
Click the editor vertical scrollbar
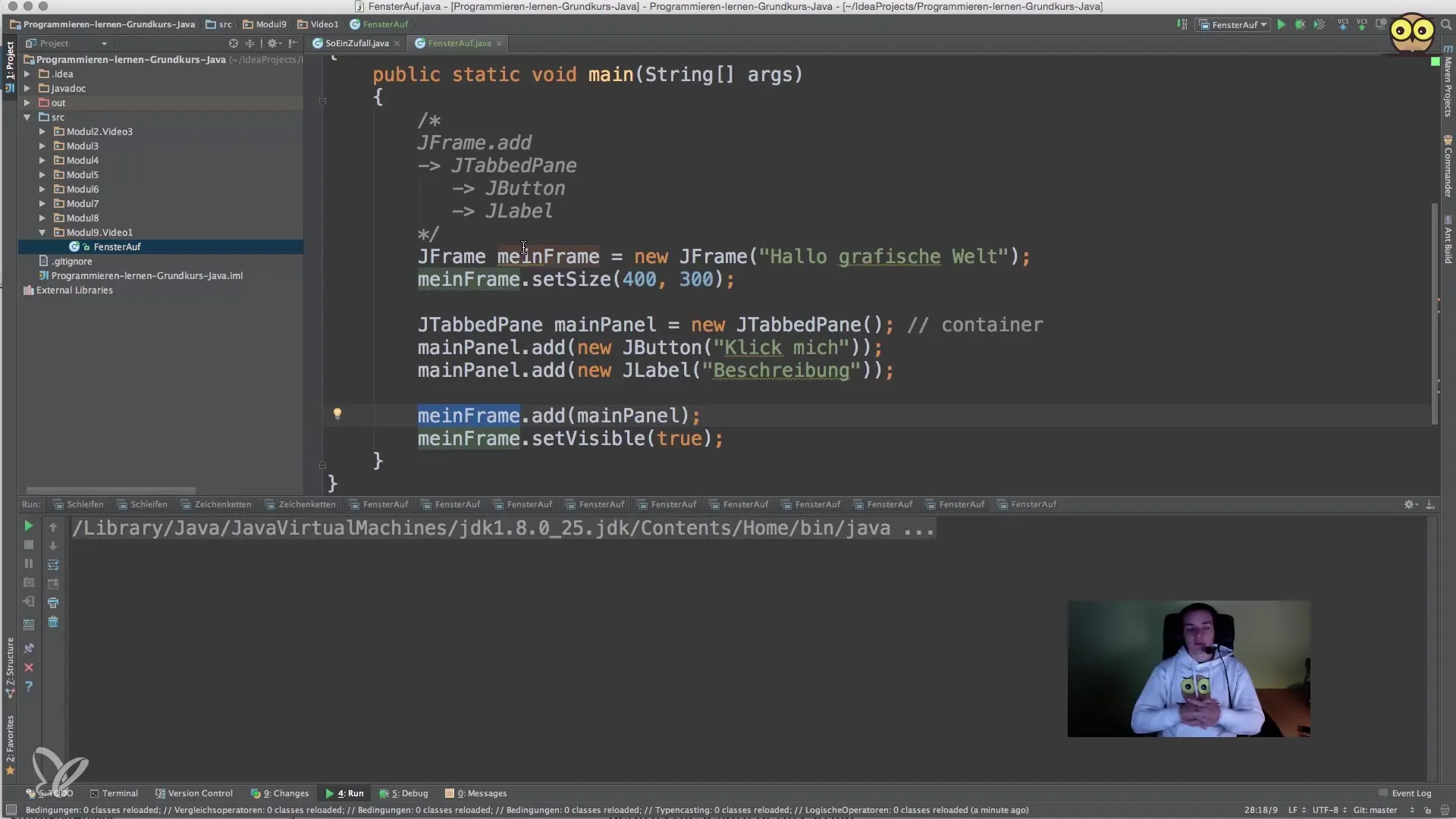click(1434, 314)
